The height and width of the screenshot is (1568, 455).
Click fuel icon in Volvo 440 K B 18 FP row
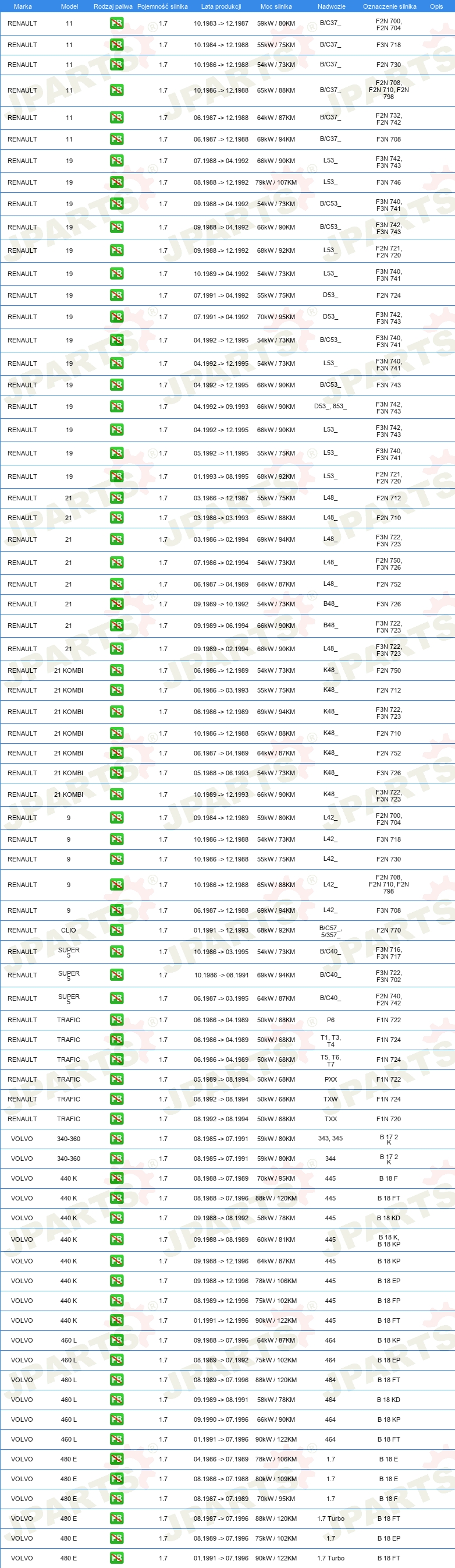pos(117,1301)
